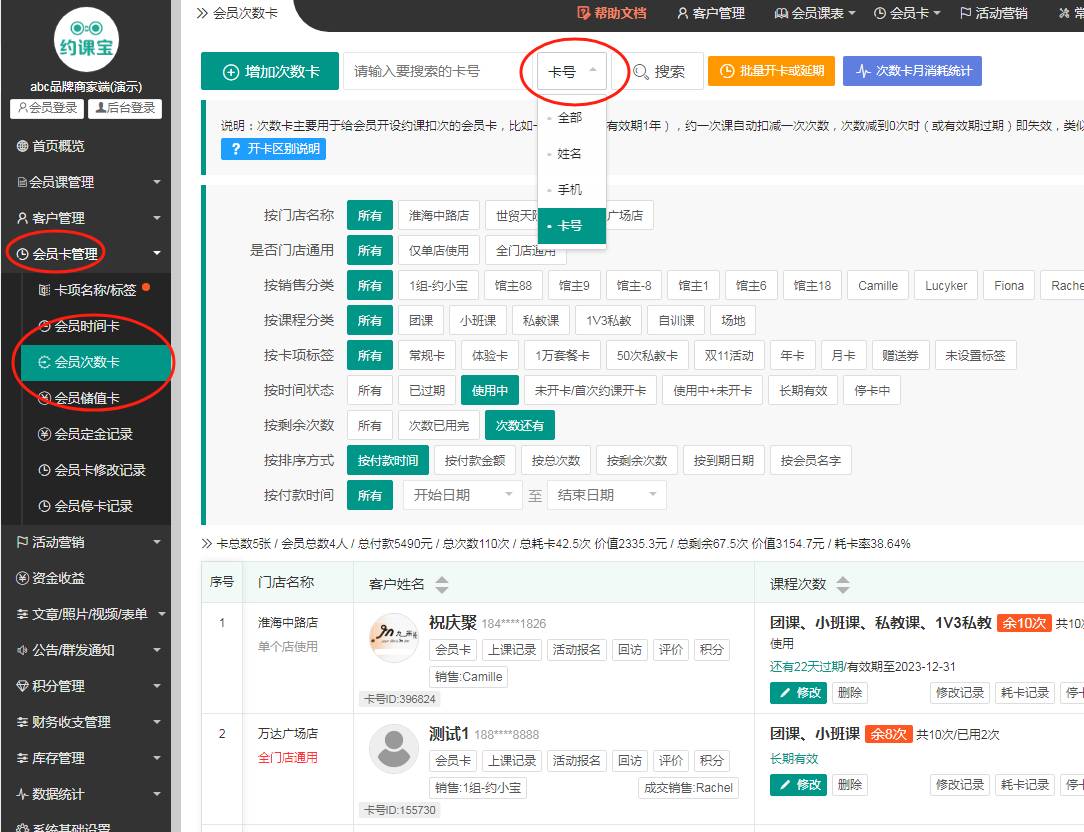Viewport: 1084px width, 832px height.
Task: Open the 活动营销 top menu
Action: (993, 13)
